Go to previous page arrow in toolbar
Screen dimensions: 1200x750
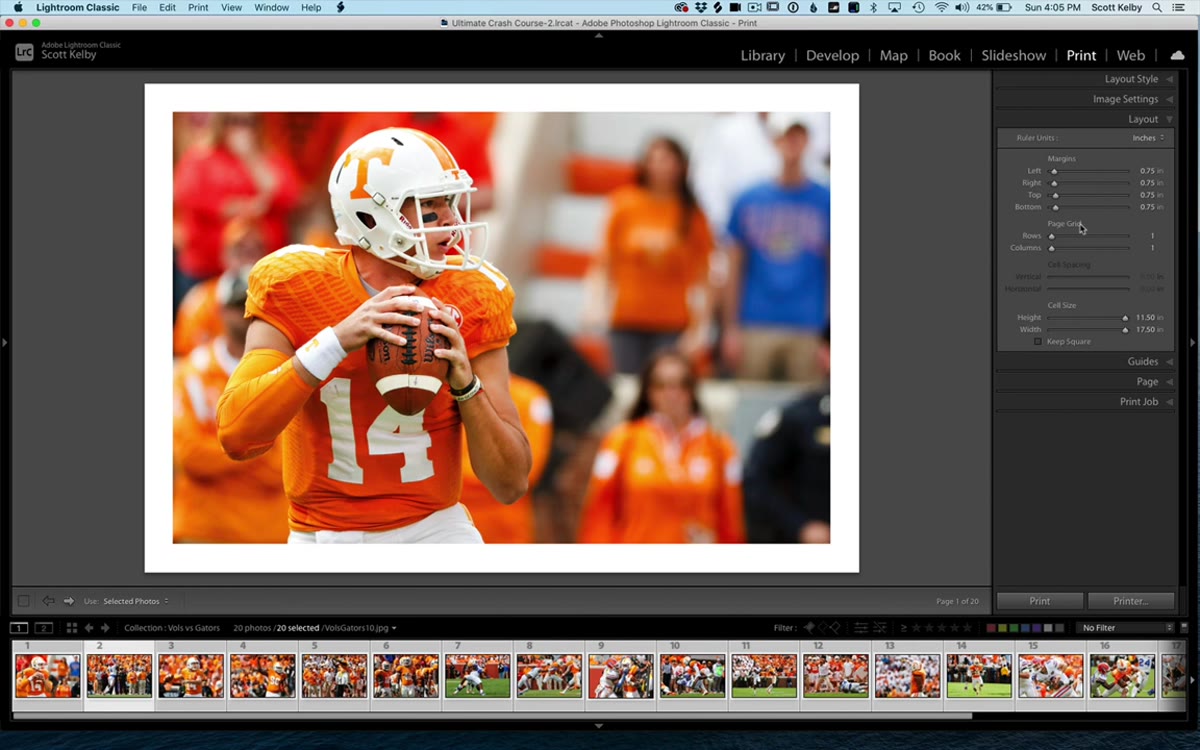48,601
